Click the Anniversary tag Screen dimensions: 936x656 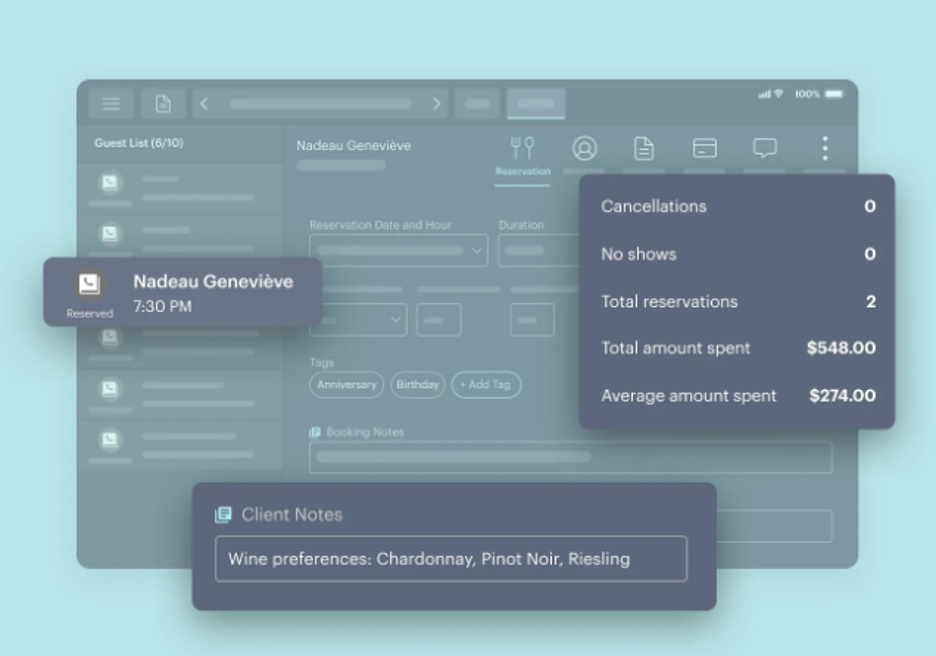click(x=346, y=385)
